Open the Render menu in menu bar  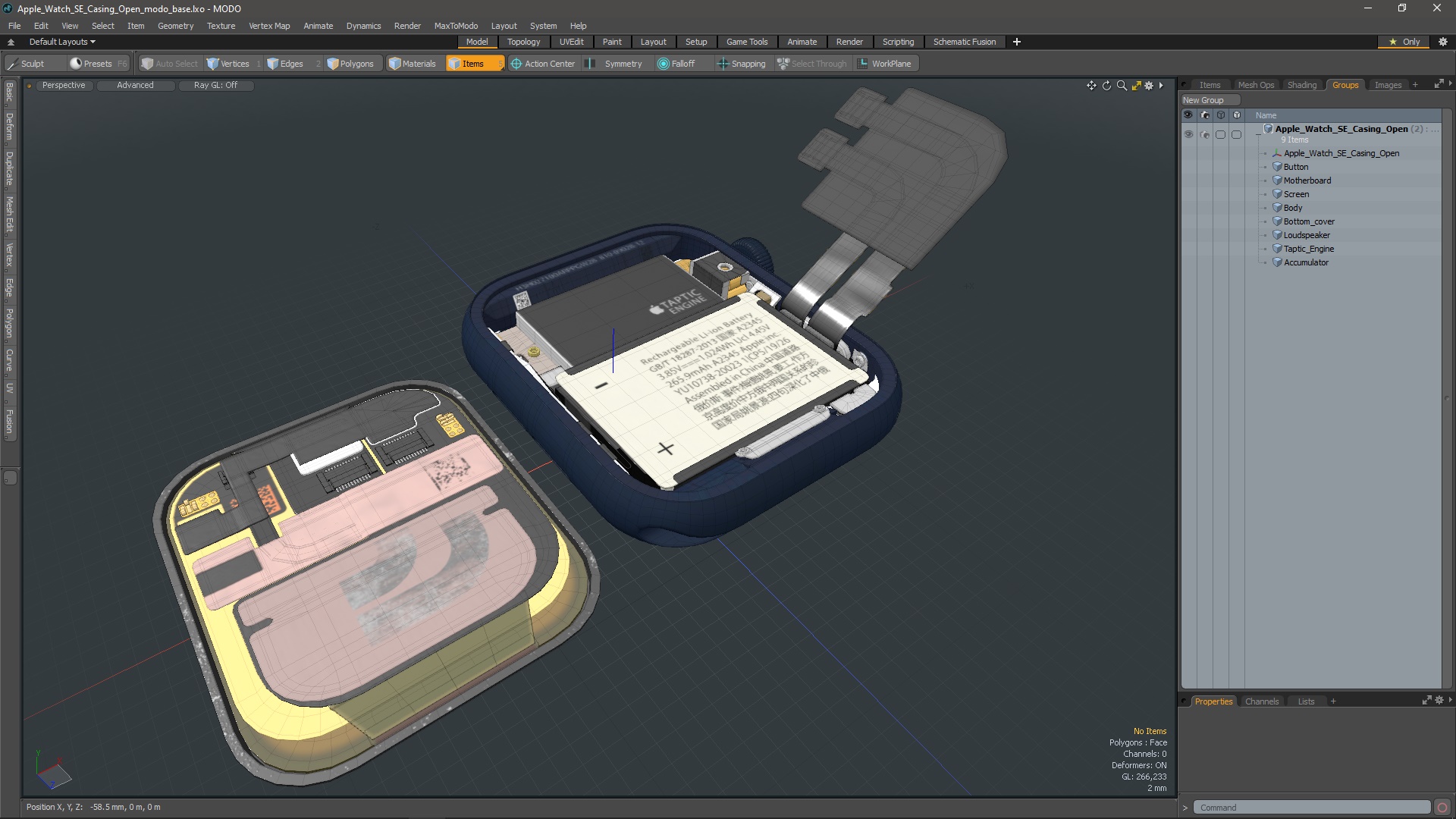407,26
